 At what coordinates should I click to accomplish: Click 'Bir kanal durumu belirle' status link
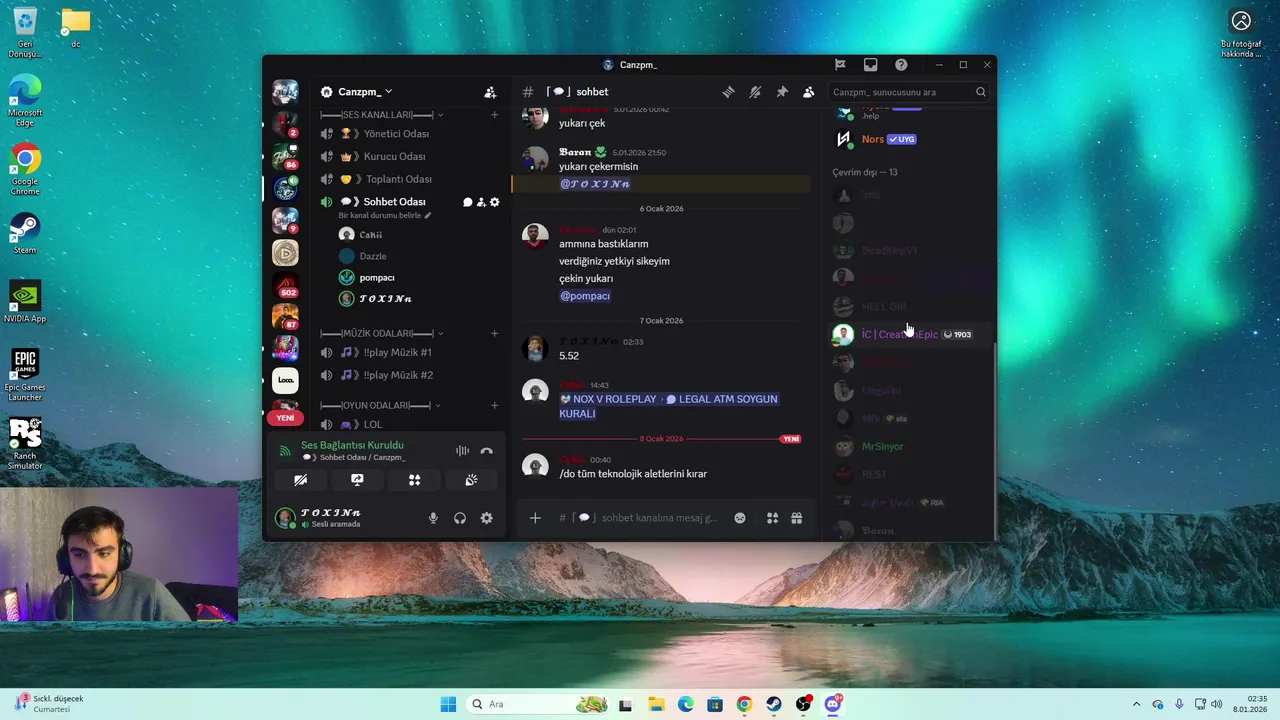tap(385, 215)
